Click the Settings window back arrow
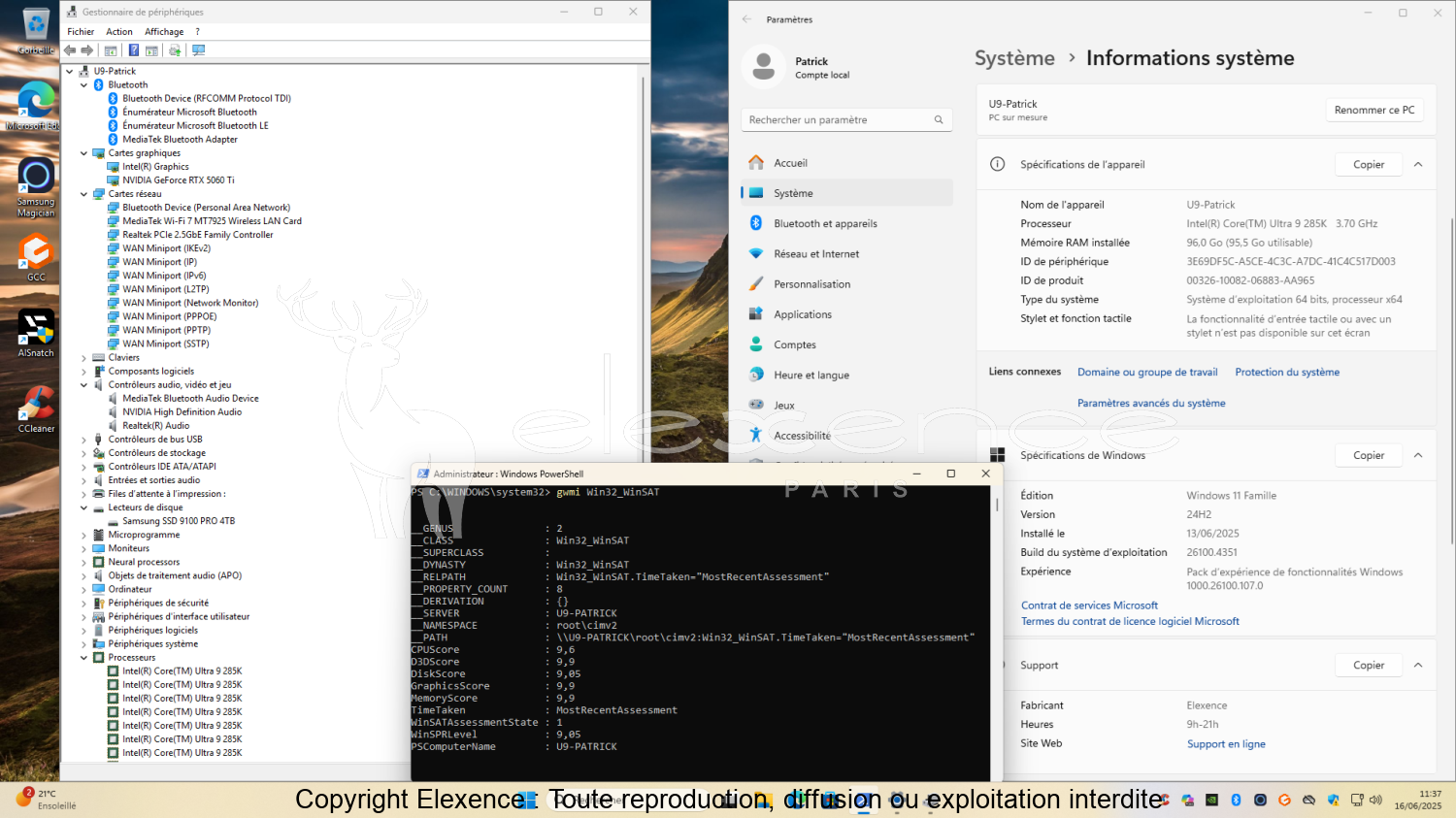 pyautogui.click(x=746, y=19)
